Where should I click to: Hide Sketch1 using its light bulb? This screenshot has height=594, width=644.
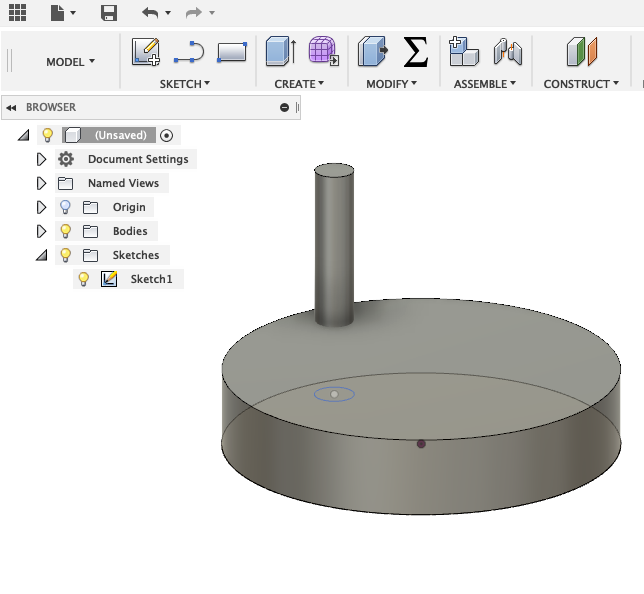pyautogui.click(x=83, y=279)
